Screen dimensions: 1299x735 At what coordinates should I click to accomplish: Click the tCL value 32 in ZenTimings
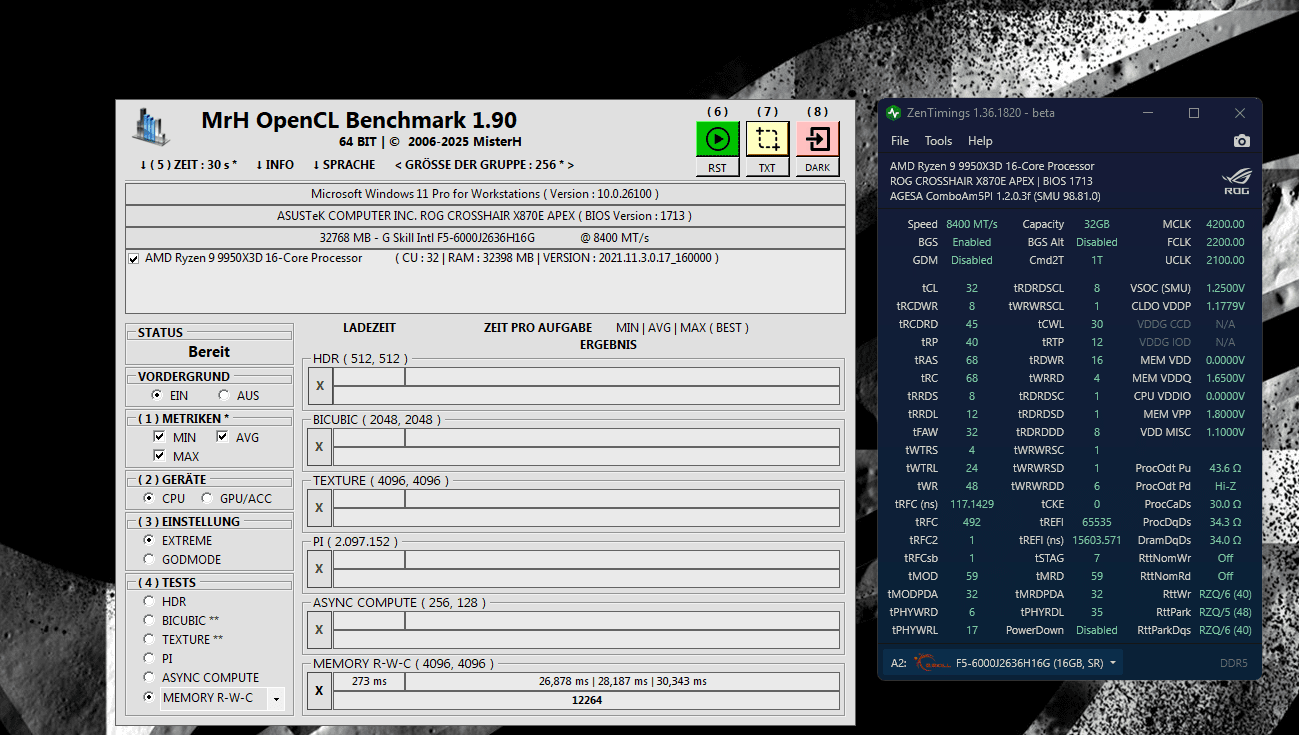[971, 288]
